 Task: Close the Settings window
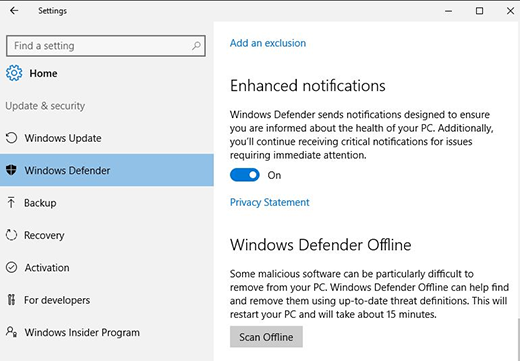tap(510, 11)
